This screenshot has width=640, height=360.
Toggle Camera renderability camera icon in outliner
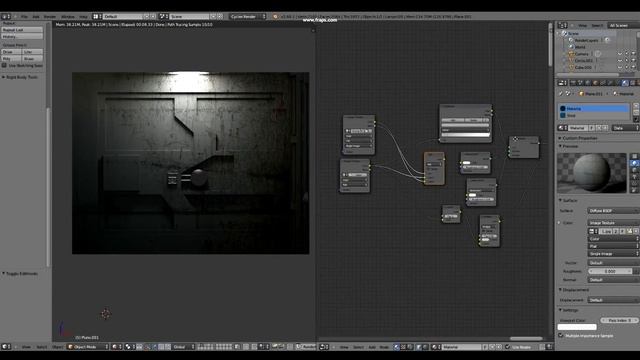(633, 54)
